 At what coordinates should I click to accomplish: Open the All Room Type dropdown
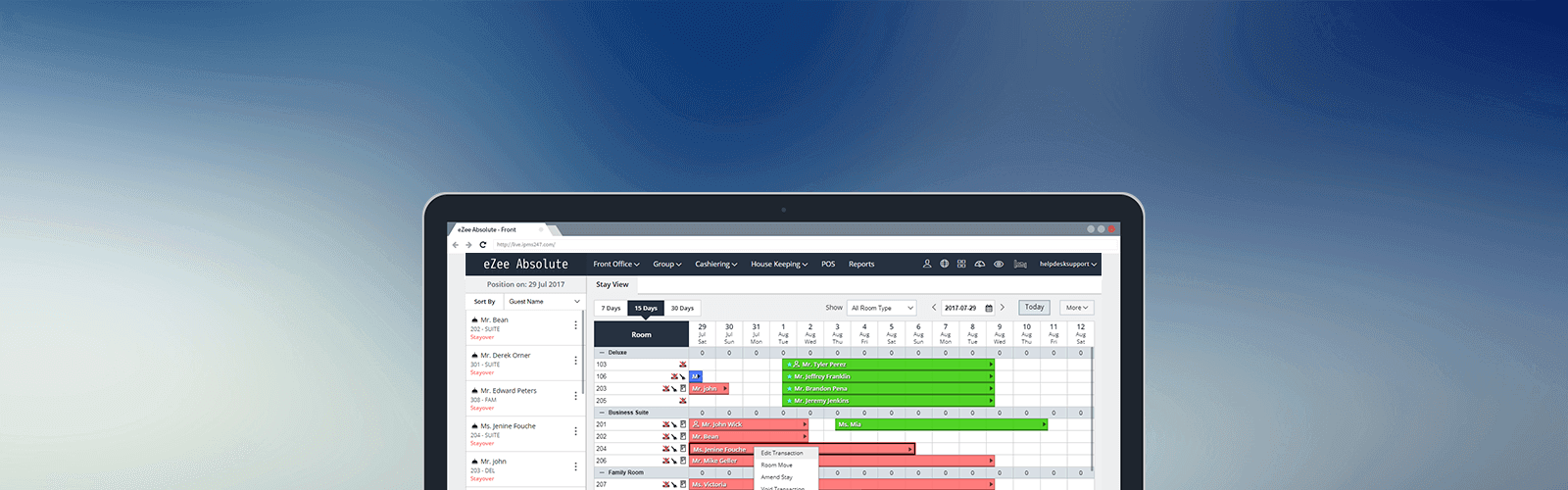881,308
